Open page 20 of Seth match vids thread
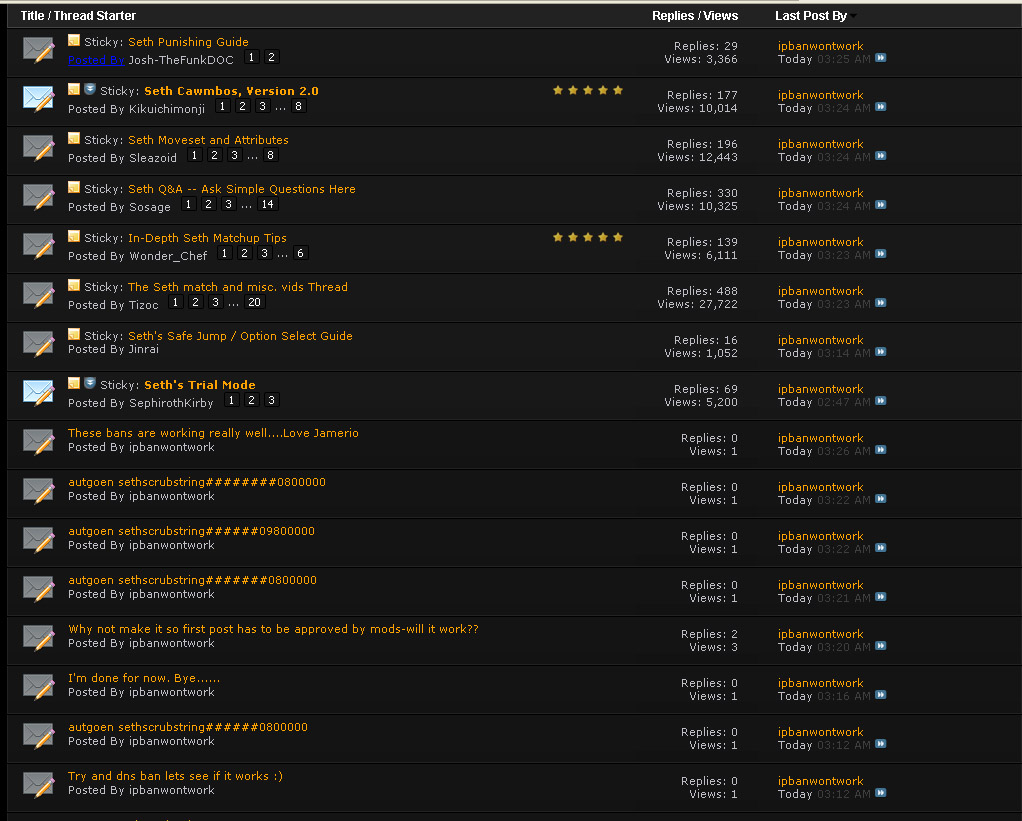This screenshot has height=821, width=1022. [254, 303]
